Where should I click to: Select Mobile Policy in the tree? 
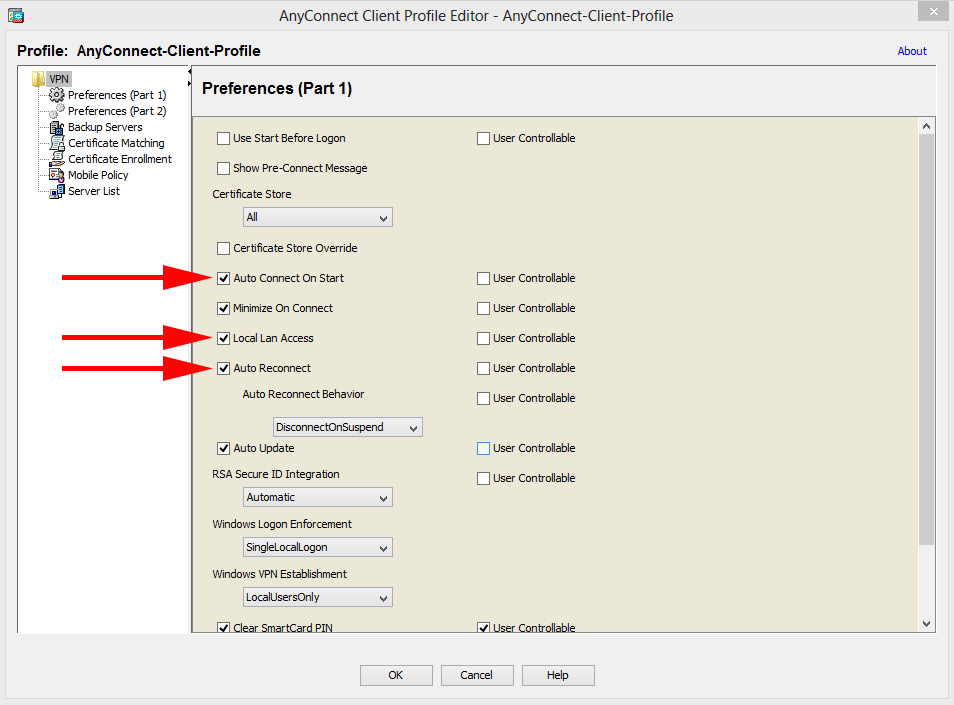pos(98,175)
